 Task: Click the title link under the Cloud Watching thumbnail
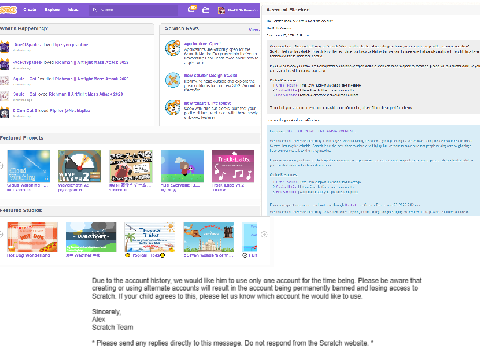[27, 185]
